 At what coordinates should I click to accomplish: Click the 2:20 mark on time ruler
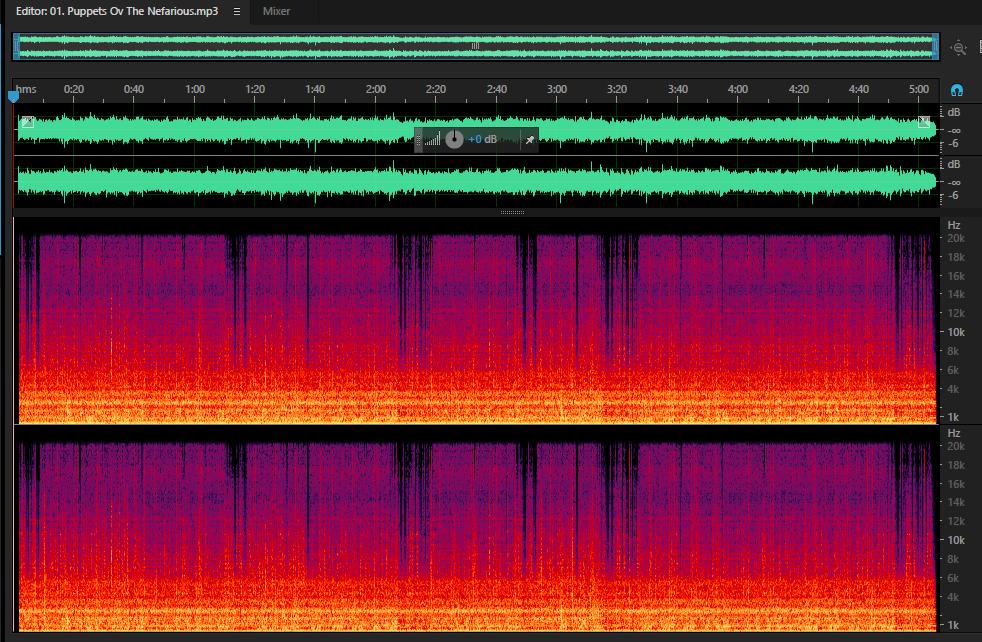pos(436,90)
